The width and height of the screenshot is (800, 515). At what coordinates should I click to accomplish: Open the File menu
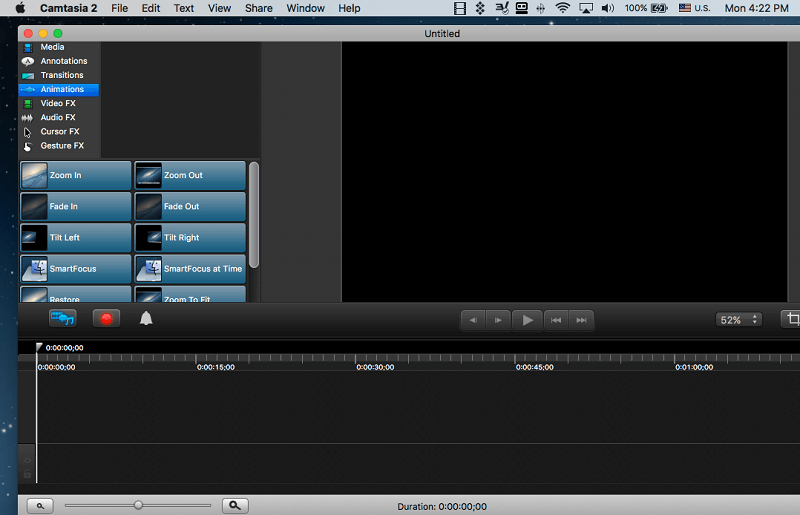pos(119,8)
